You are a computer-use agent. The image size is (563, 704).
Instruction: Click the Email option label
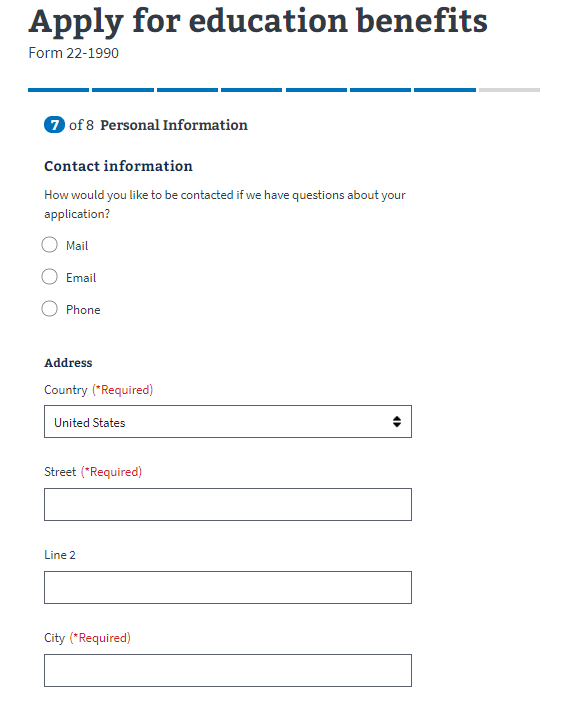(x=81, y=278)
